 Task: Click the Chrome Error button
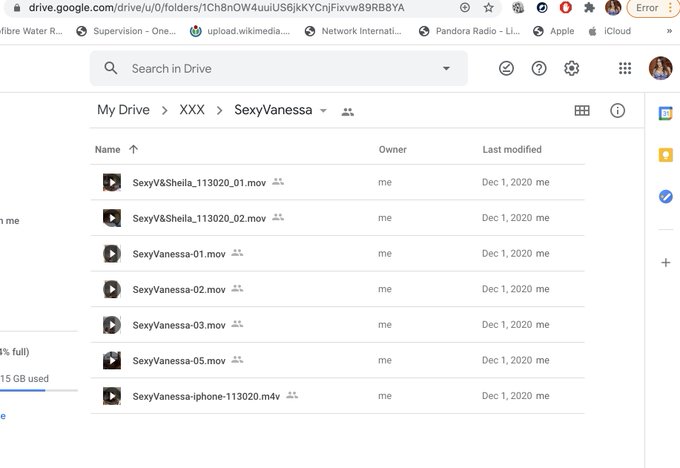coord(653,8)
